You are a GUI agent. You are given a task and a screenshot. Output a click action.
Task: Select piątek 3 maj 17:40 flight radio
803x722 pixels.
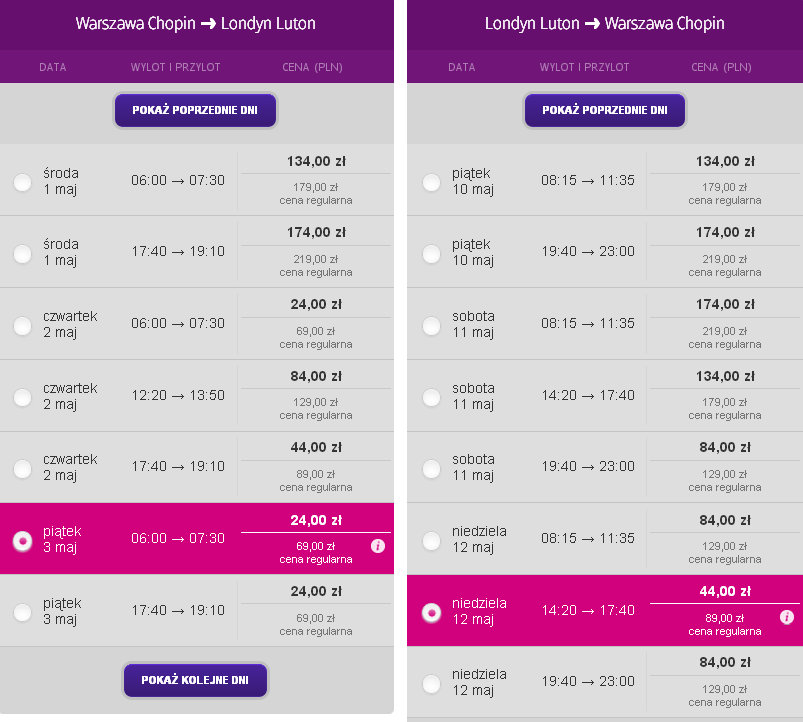[x=23, y=612]
